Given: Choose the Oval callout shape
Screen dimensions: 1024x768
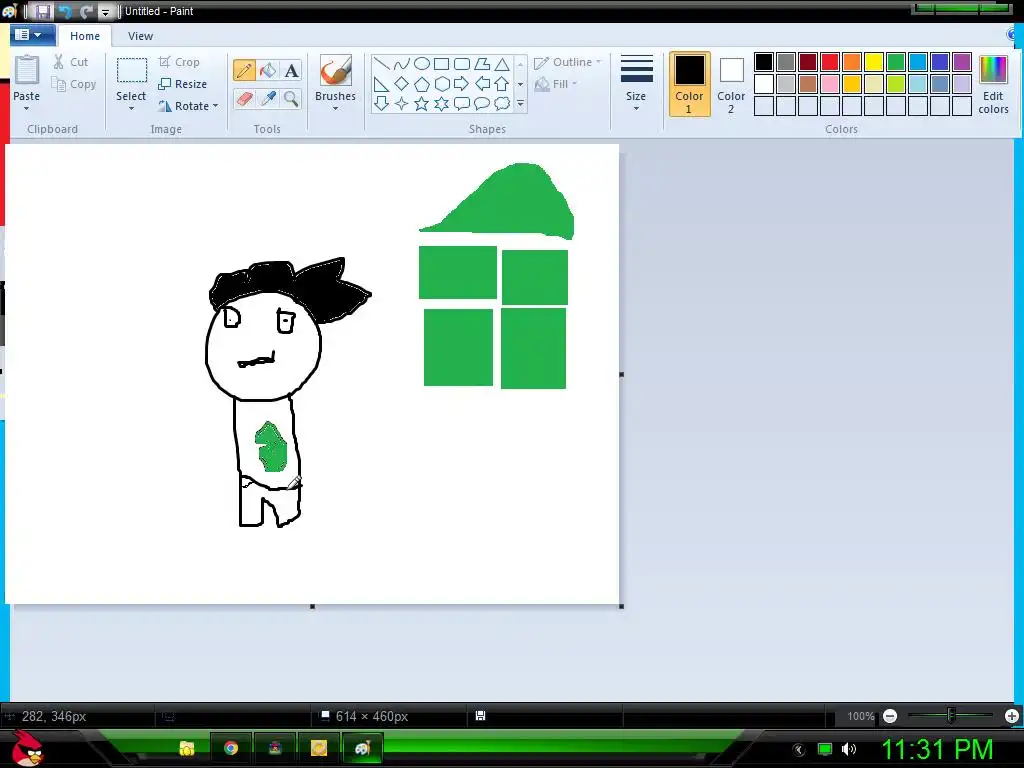Looking at the screenshot, I should pyautogui.click(x=482, y=103).
